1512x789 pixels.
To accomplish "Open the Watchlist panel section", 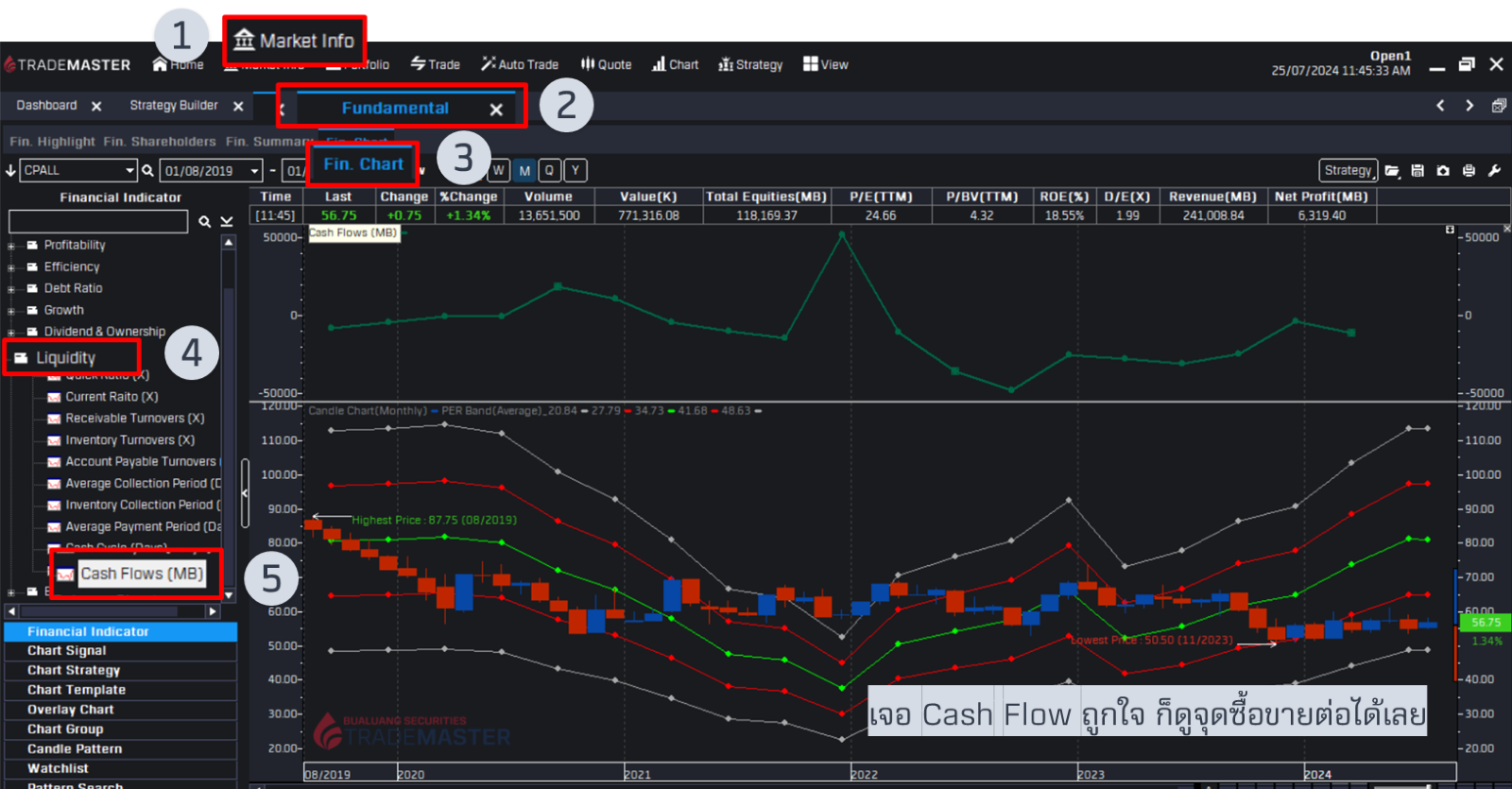I will 120,769.
